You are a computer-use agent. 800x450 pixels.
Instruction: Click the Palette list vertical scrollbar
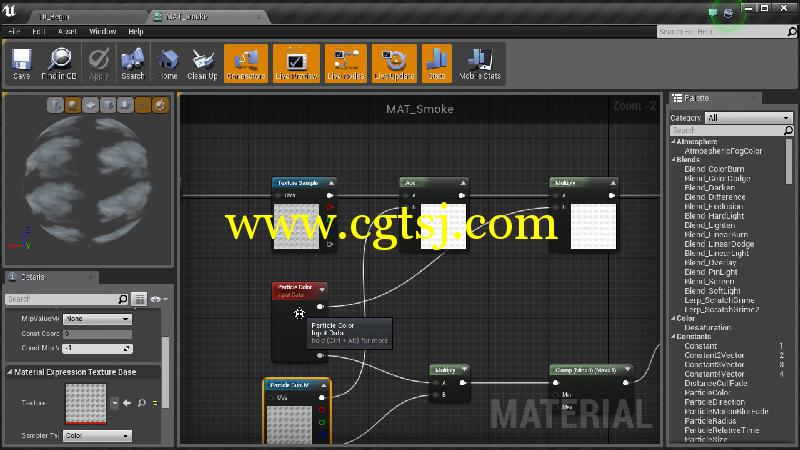click(789, 161)
